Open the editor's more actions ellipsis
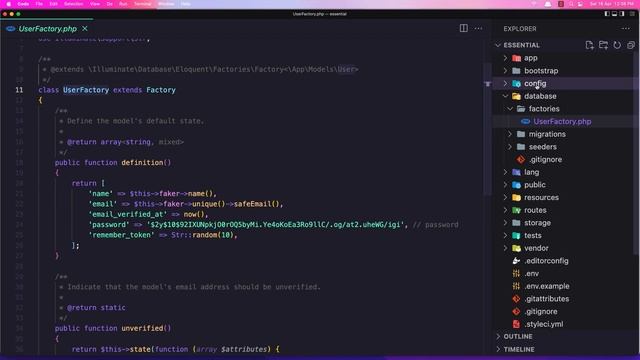The image size is (640, 360). [x=478, y=29]
